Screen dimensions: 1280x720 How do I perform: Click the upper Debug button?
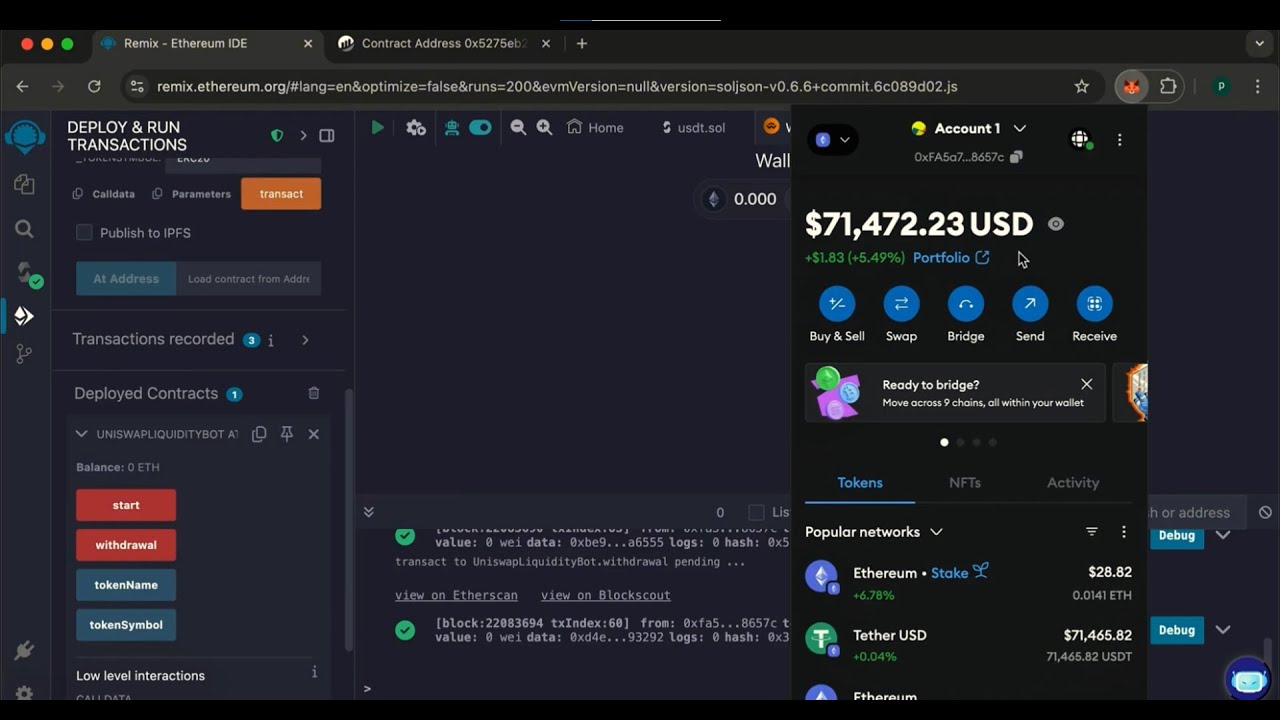[1177, 535]
